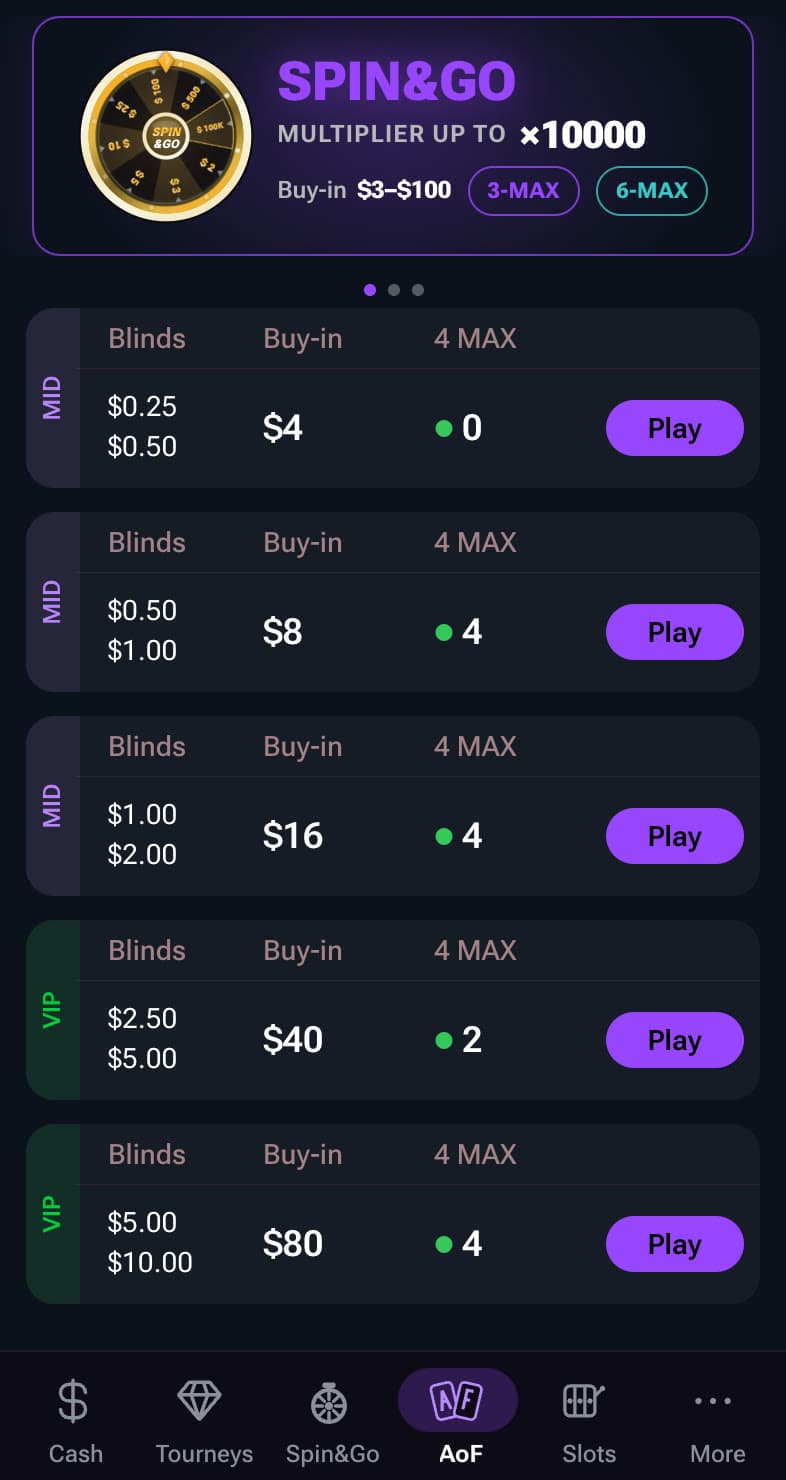
Task: Switch to third banner page dot
Action: [418, 290]
